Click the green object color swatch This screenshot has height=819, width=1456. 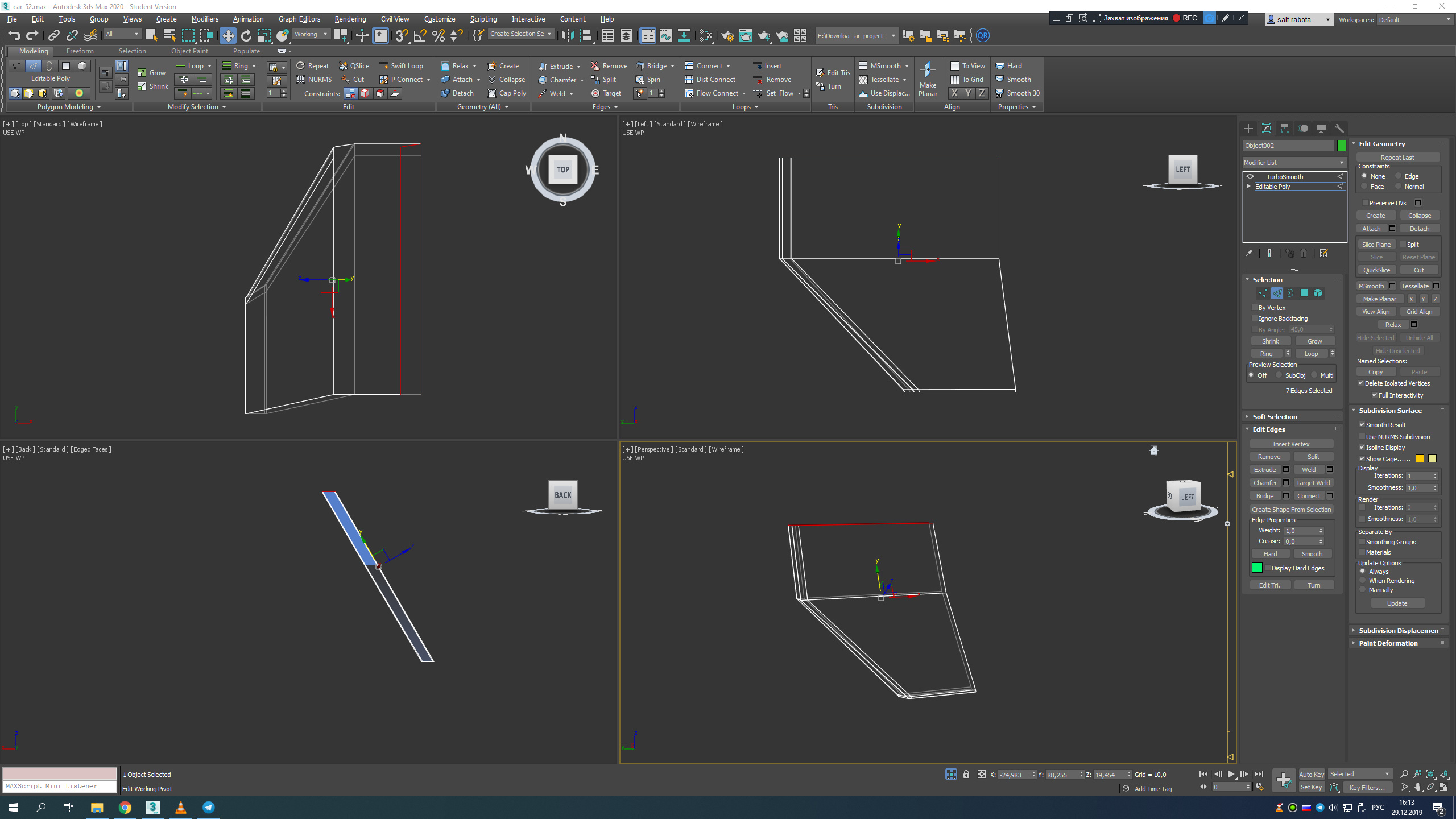pos(1342,146)
